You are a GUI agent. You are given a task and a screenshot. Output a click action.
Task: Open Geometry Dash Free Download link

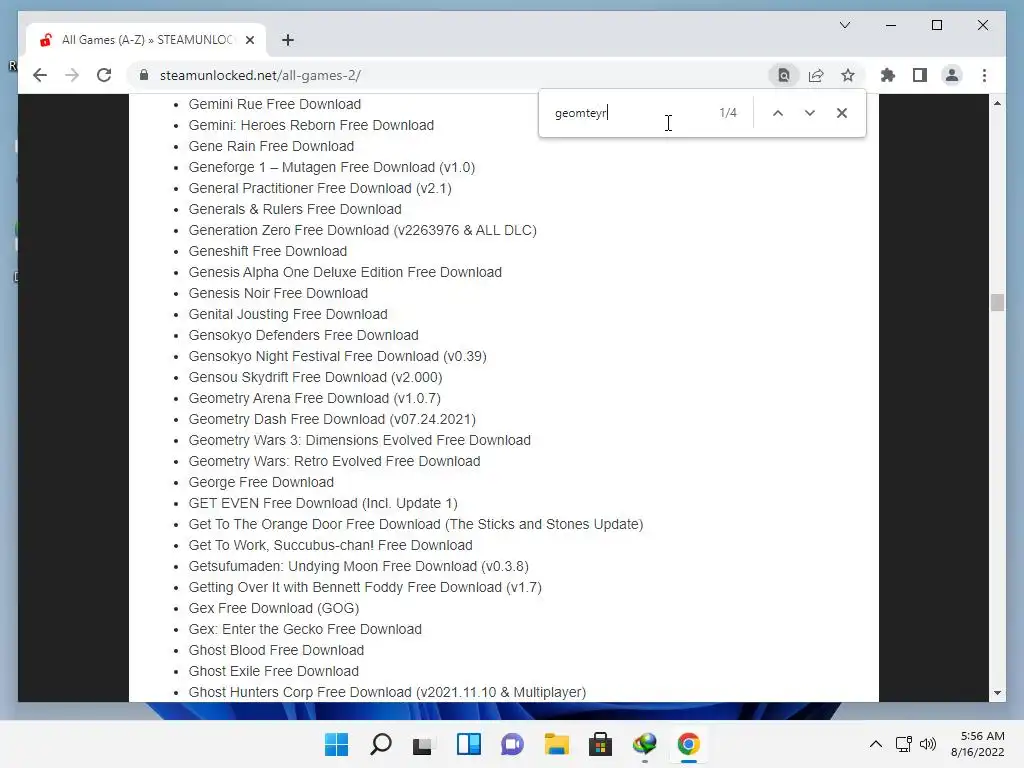[332, 419]
